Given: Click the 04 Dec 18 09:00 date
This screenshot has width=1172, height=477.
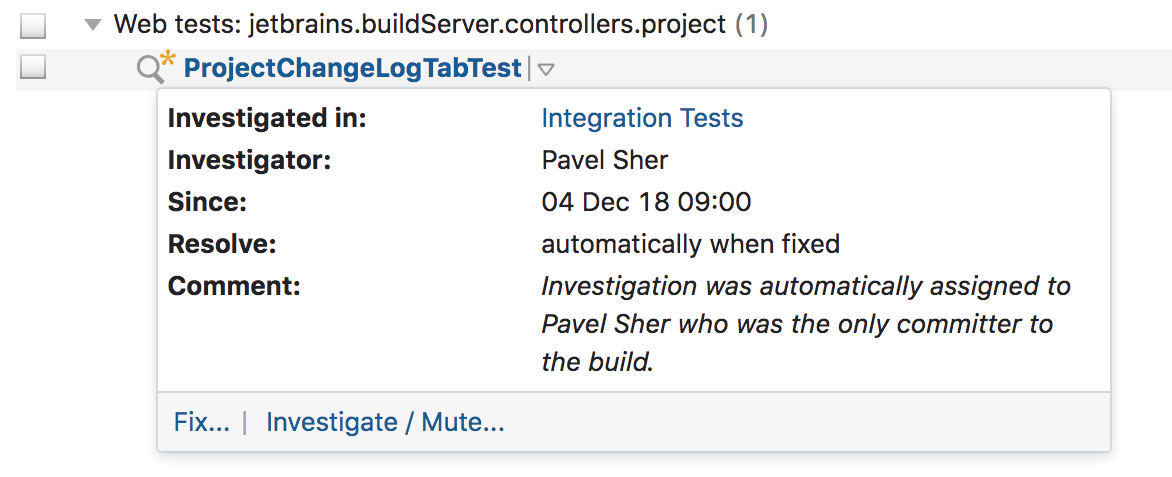Looking at the screenshot, I should (647, 202).
